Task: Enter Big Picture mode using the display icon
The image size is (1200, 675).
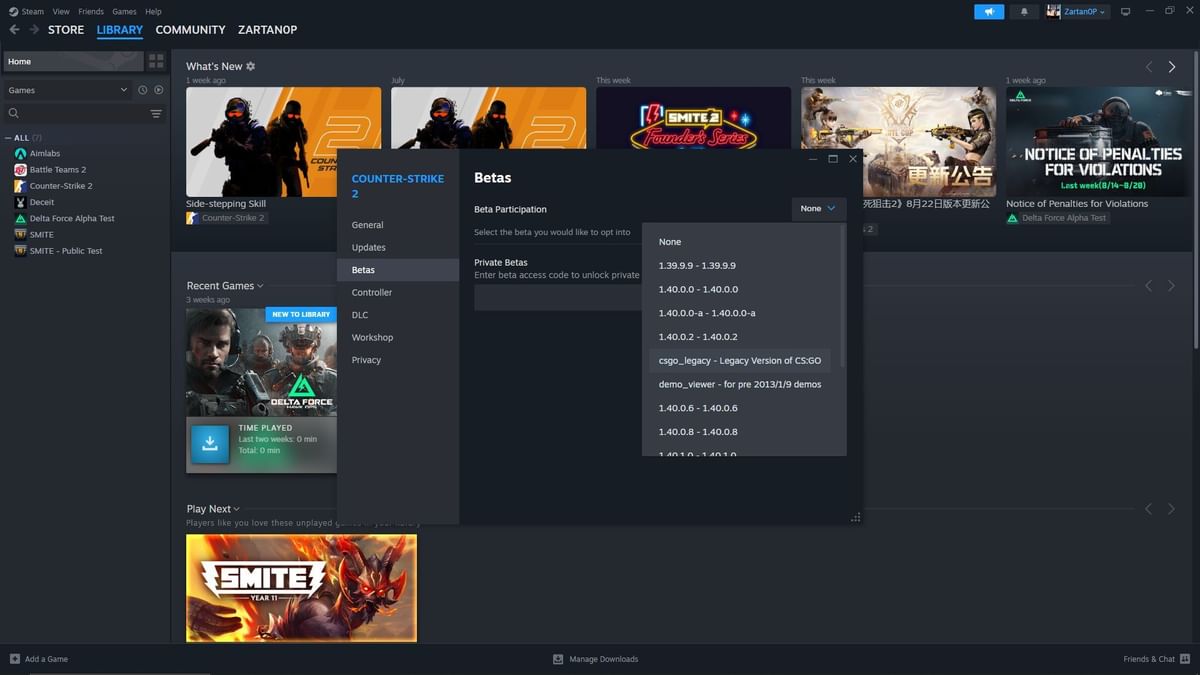Action: (x=1125, y=11)
